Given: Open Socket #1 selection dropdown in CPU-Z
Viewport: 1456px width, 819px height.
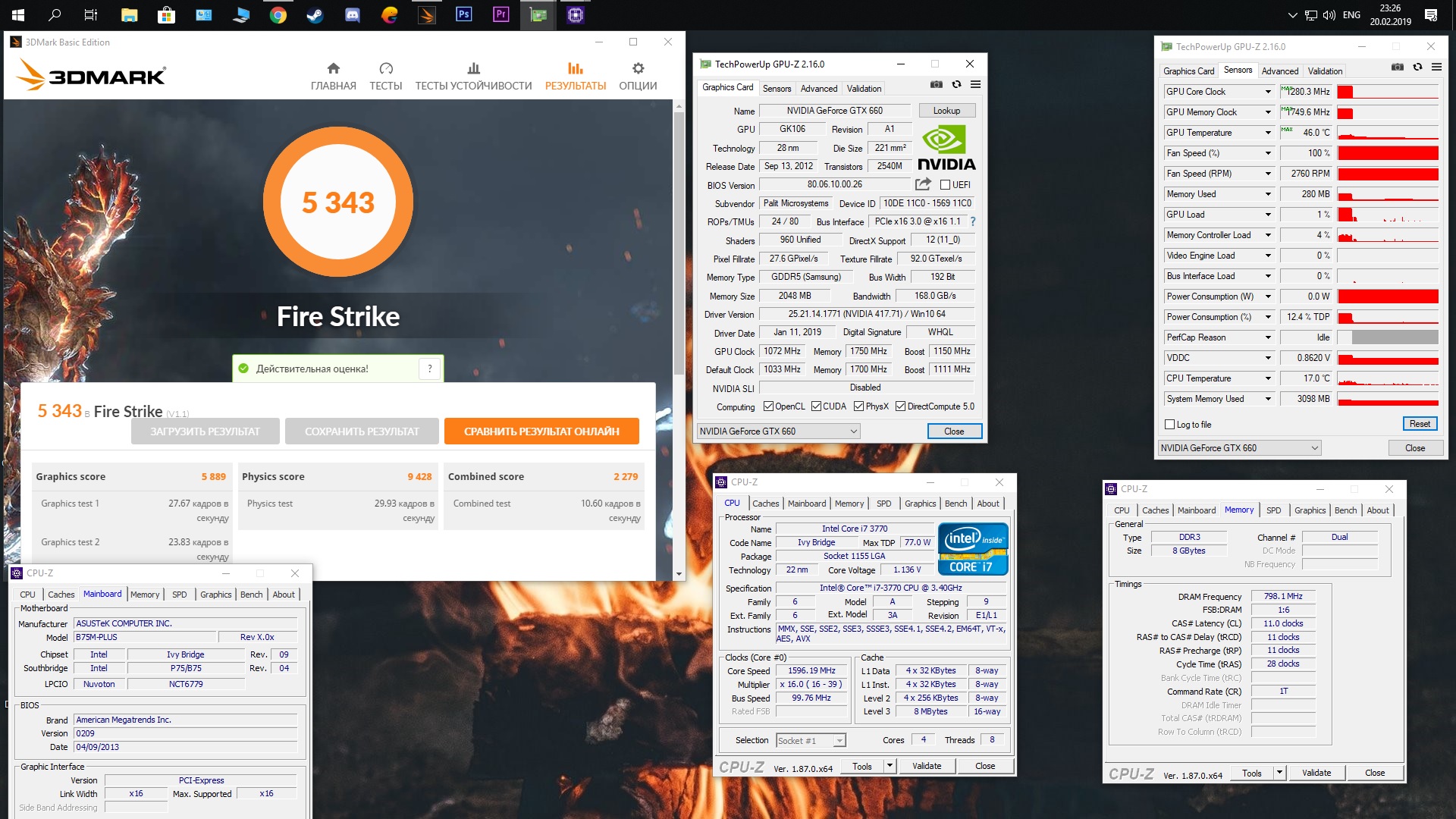Looking at the screenshot, I should pyautogui.click(x=811, y=741).
